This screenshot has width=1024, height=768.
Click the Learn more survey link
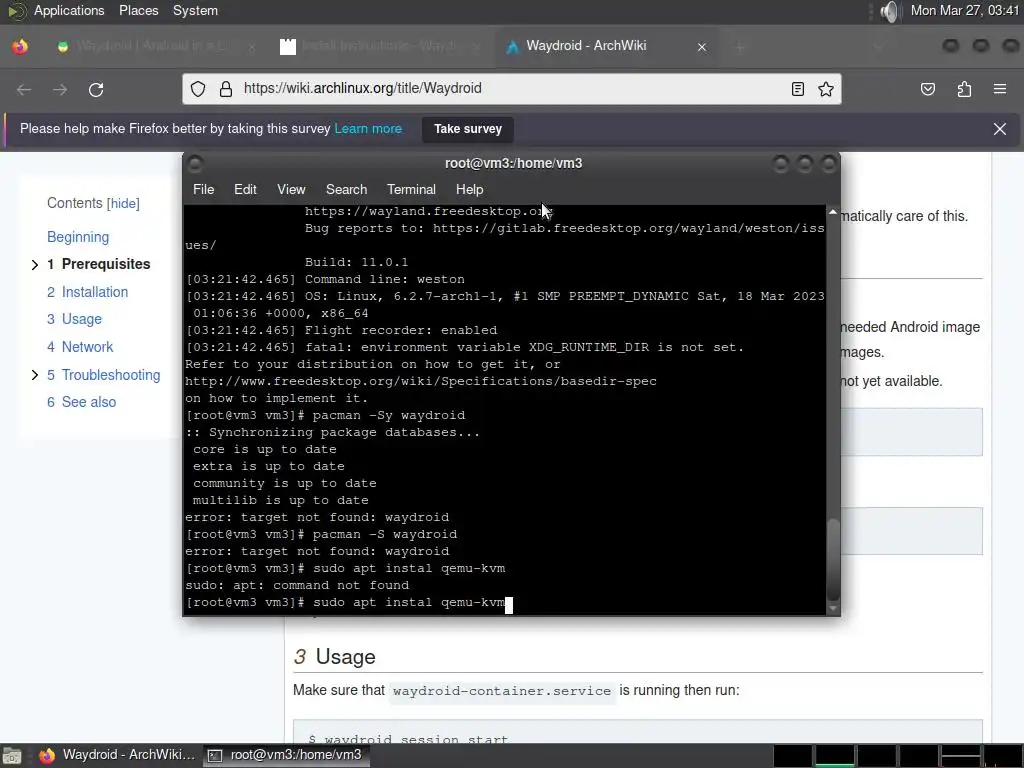pyautogui.click(x=368, y=129)
